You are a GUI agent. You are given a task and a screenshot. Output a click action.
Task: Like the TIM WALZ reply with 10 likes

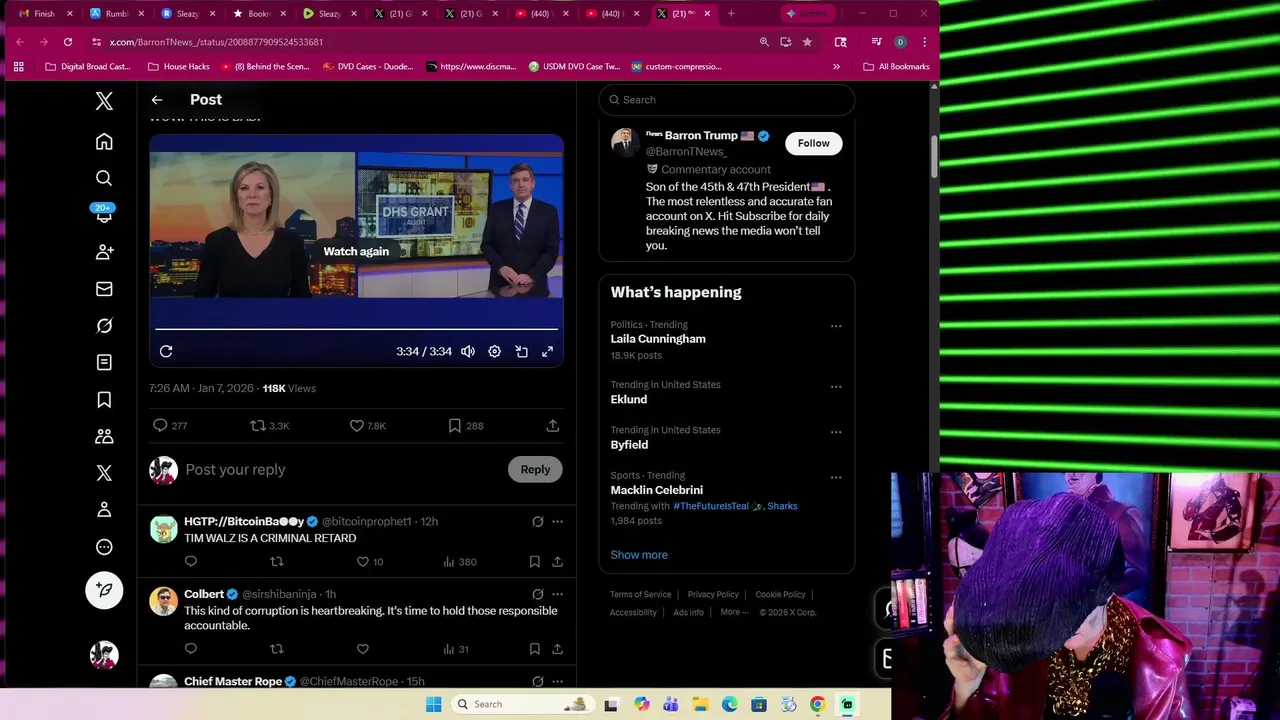[x=370, y=562]
